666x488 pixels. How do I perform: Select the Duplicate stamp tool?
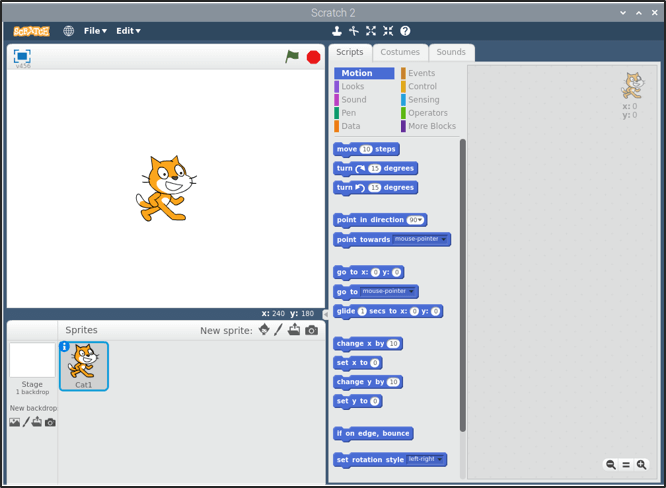point(337,31)
